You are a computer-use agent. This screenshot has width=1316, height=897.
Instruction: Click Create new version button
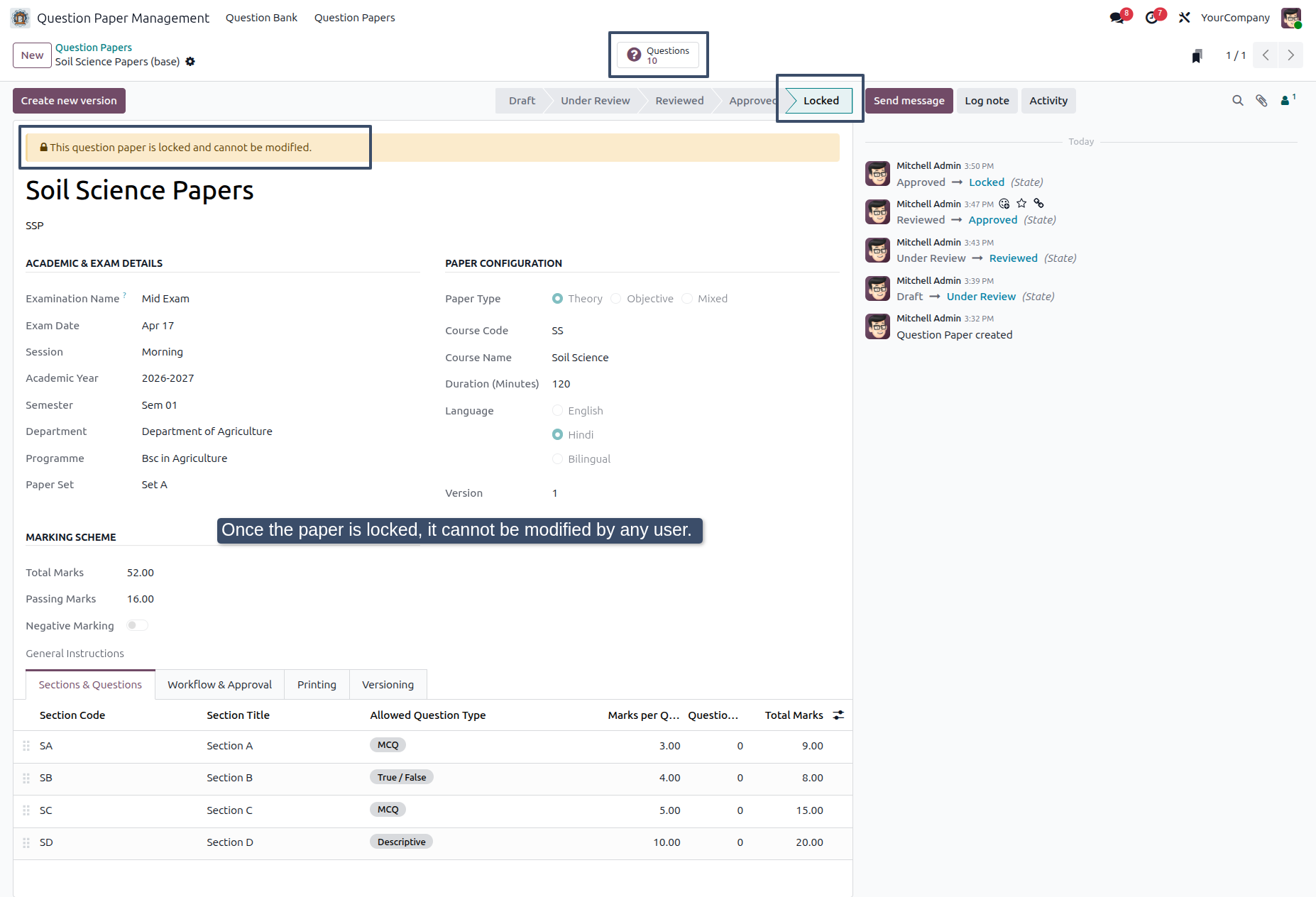69,101
